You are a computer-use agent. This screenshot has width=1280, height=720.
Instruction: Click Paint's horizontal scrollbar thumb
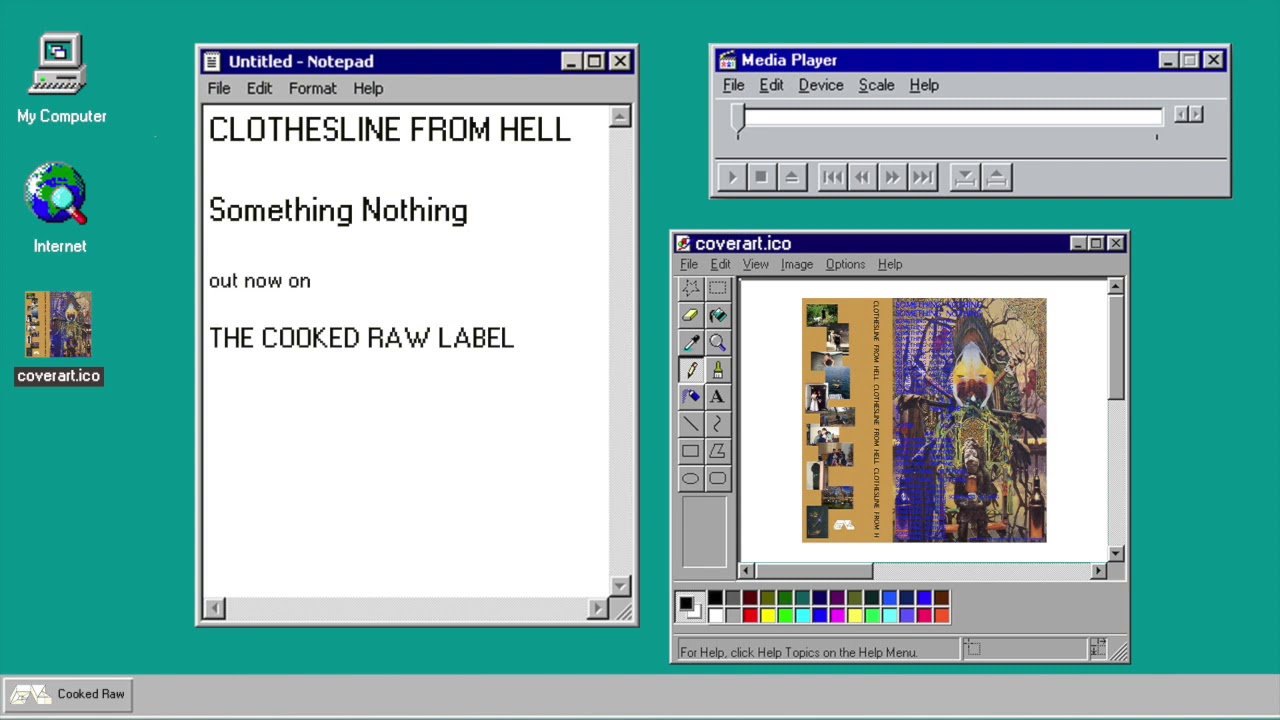tap(814, 571)
